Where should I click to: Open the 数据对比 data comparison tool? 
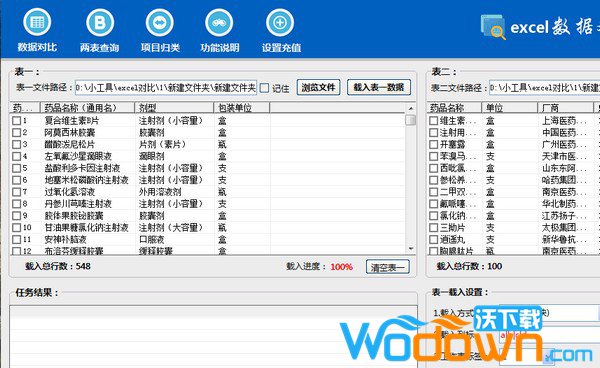point(37,31)
